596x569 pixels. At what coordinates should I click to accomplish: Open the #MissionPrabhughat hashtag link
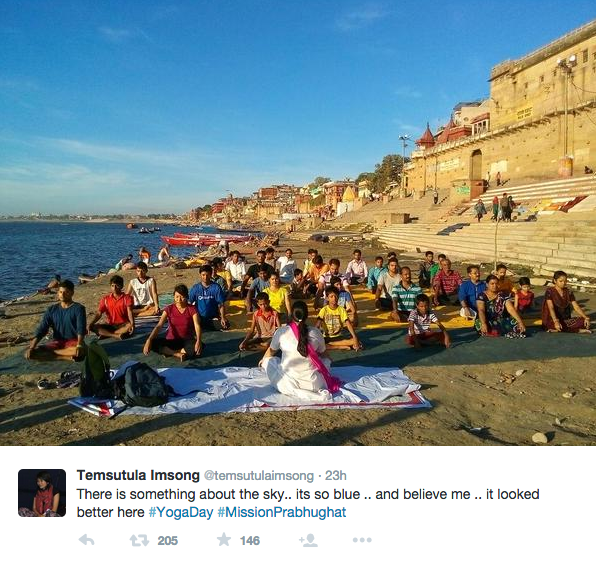pyautogui.click(x=282, y=512)
